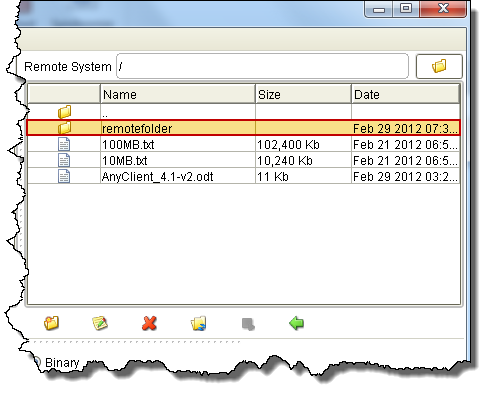Viewport: 487px width, 398px height.
Task: Click the folder icon of remotefolder row
Action: coord(64,128)
